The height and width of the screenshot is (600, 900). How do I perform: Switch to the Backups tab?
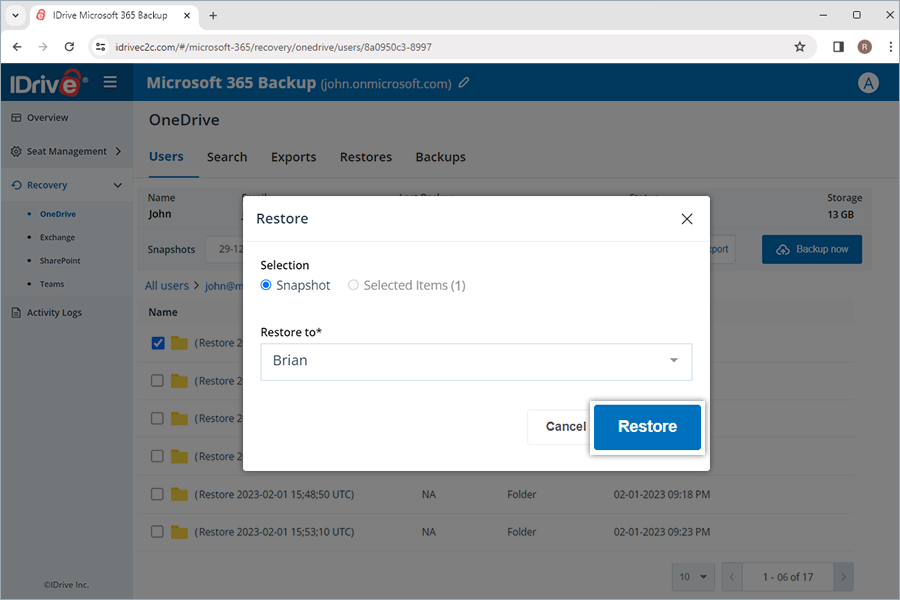[440, 157]
